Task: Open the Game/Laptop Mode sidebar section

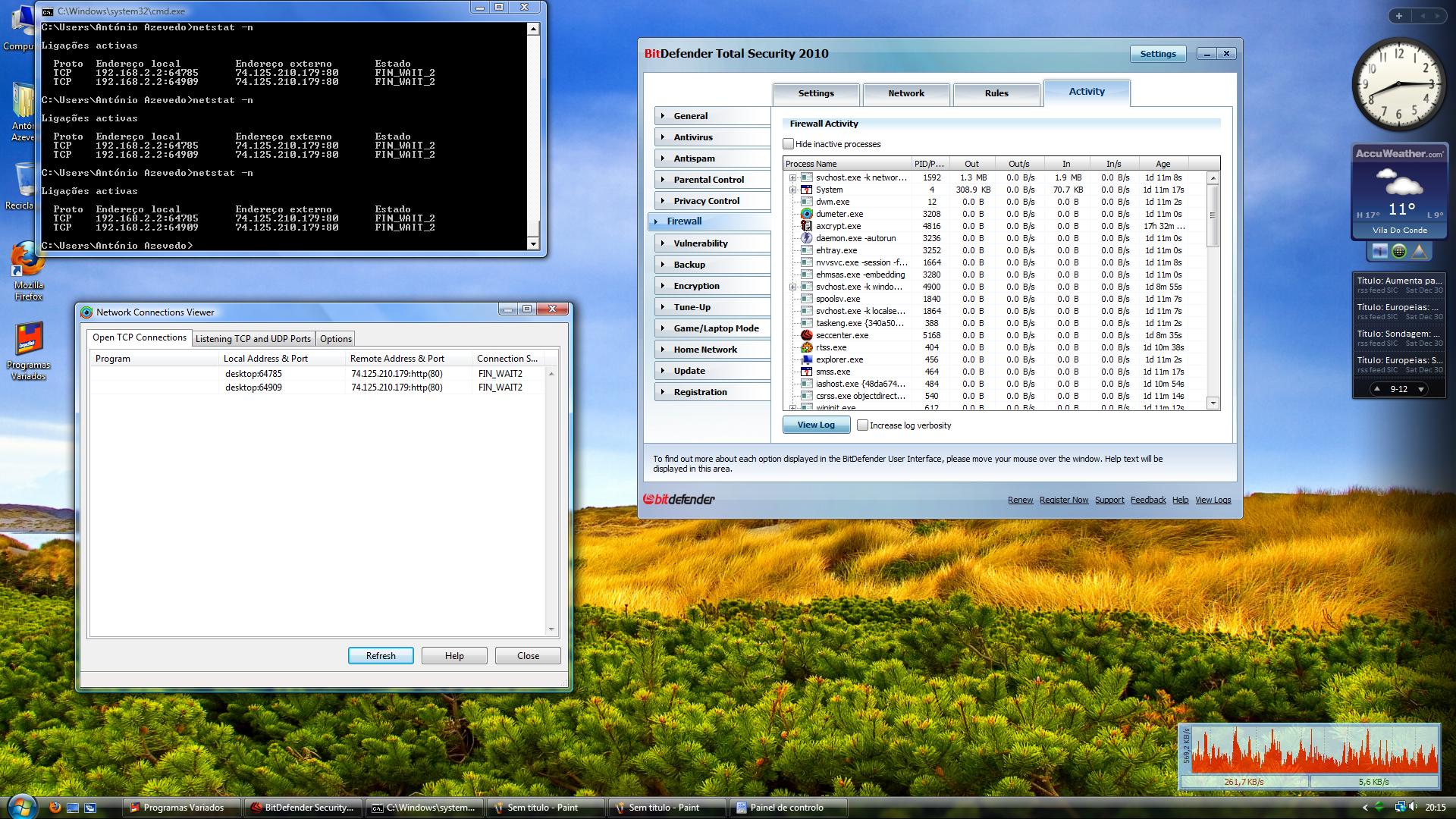Action: tap(712, 328)
